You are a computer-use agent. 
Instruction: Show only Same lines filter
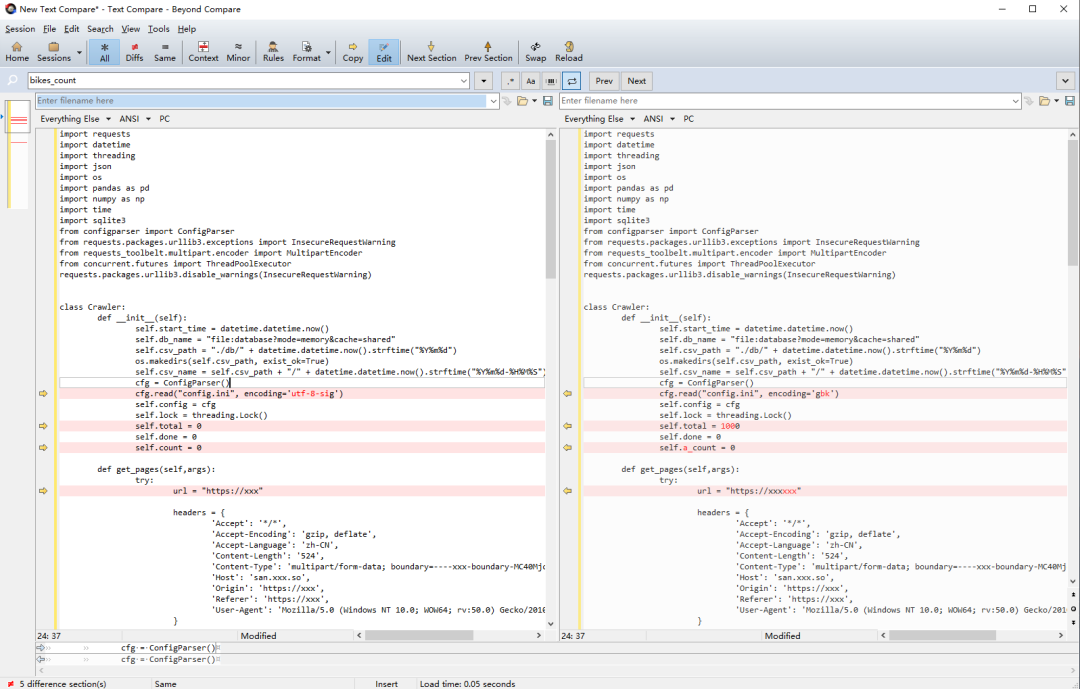point(165,52)
